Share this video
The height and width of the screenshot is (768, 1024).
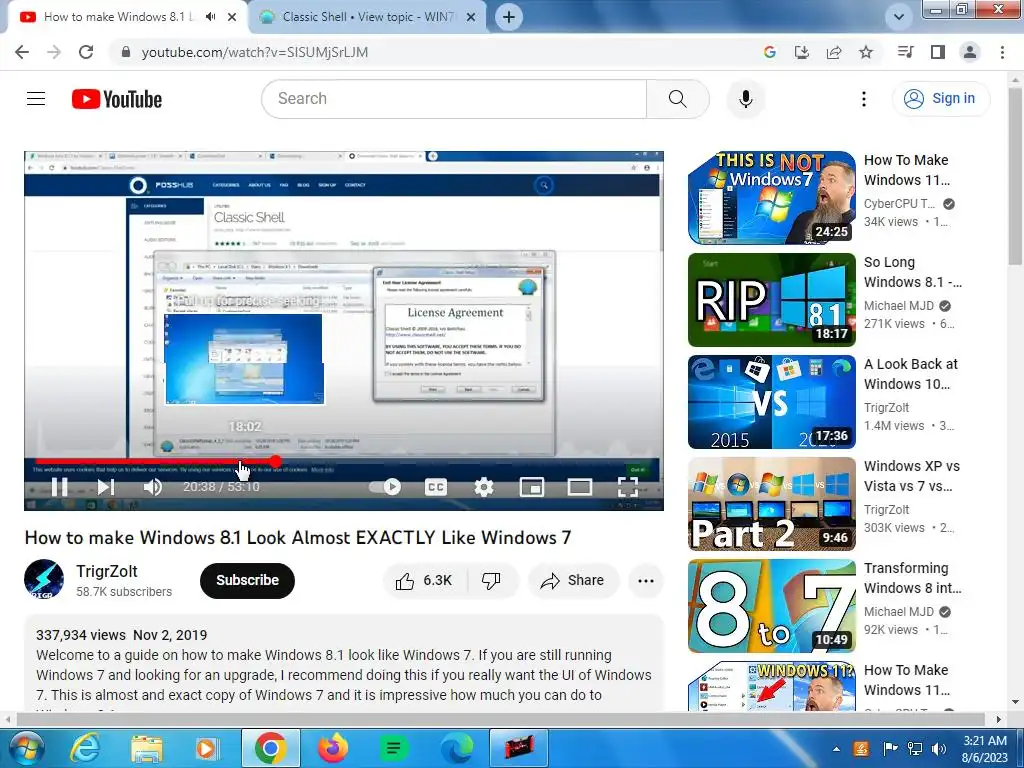click(572, 581)
